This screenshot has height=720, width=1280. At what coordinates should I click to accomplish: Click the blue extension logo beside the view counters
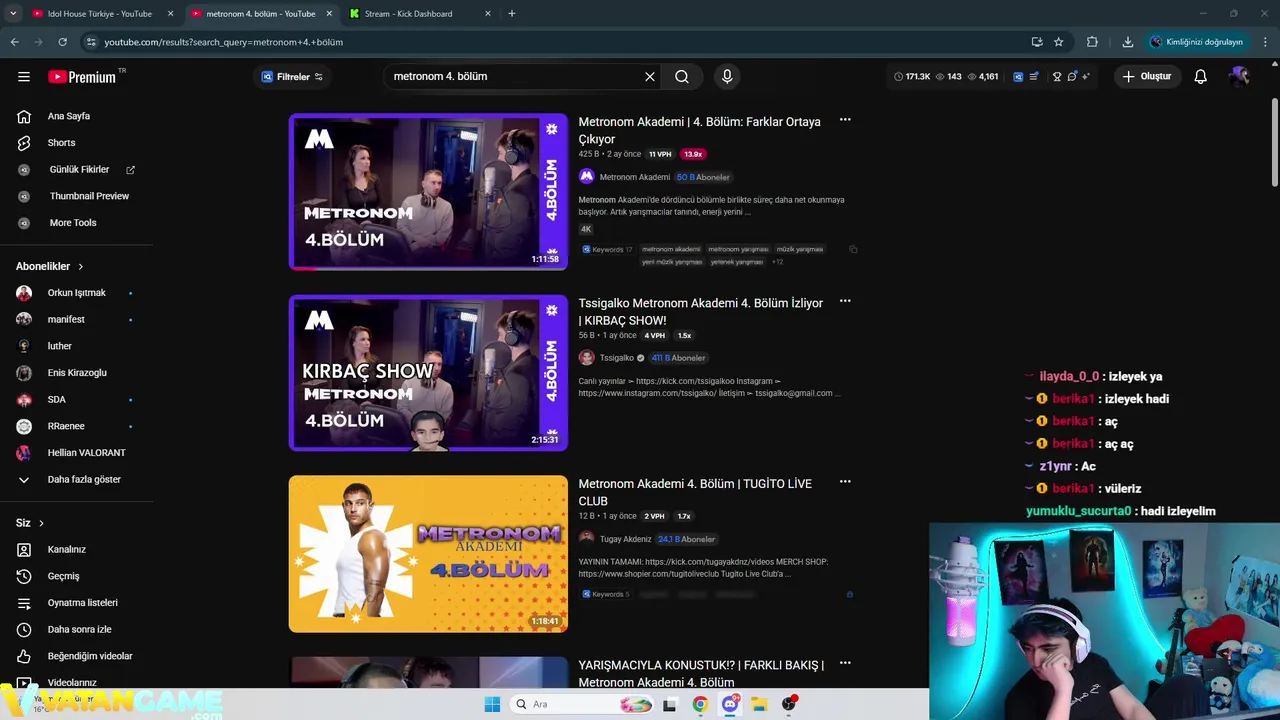tap(1018, 77)
